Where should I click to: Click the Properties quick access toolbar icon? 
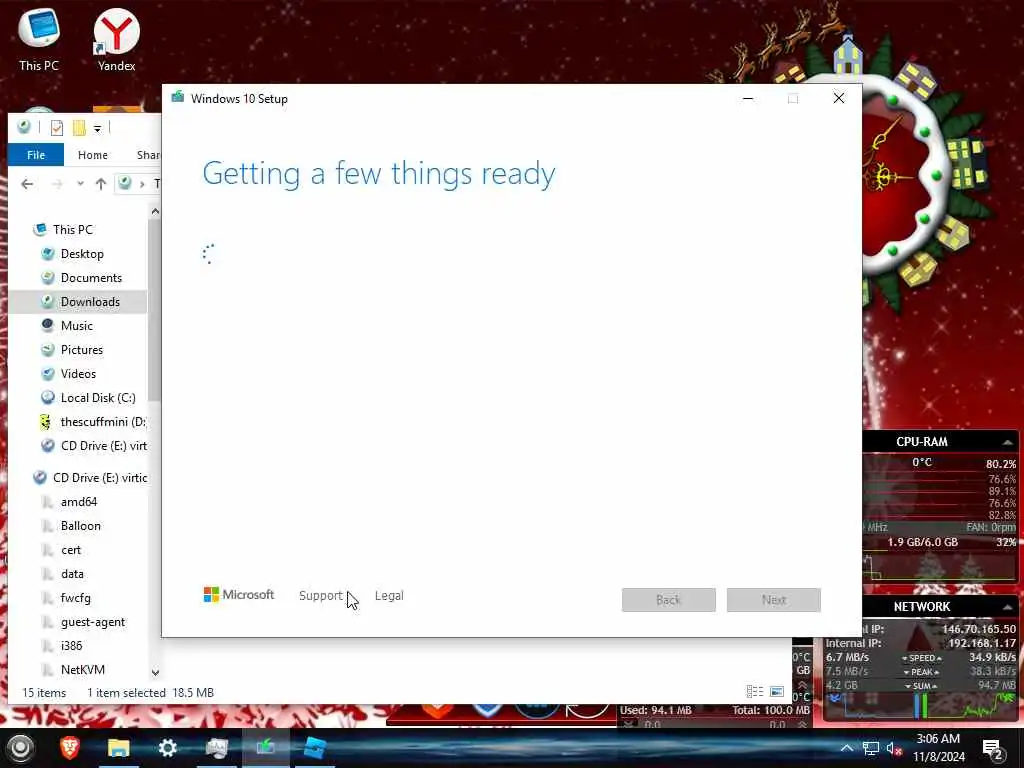(x=57, y=127)
